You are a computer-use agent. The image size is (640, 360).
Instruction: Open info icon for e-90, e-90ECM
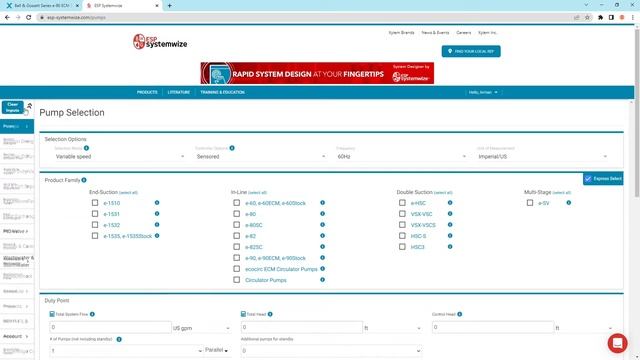[x=322, y=258]
